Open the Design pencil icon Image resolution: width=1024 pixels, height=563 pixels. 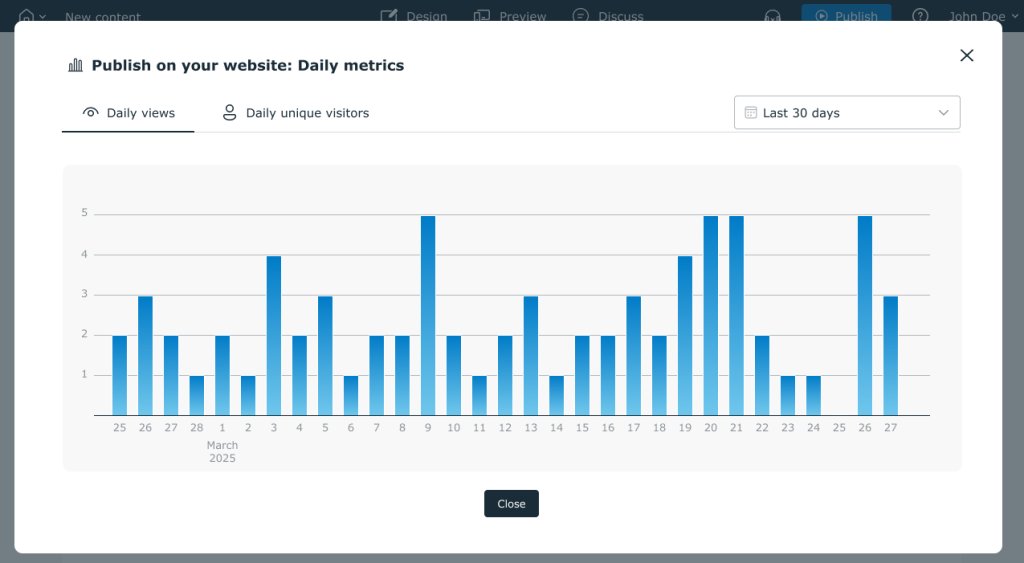tap(389, 16)
